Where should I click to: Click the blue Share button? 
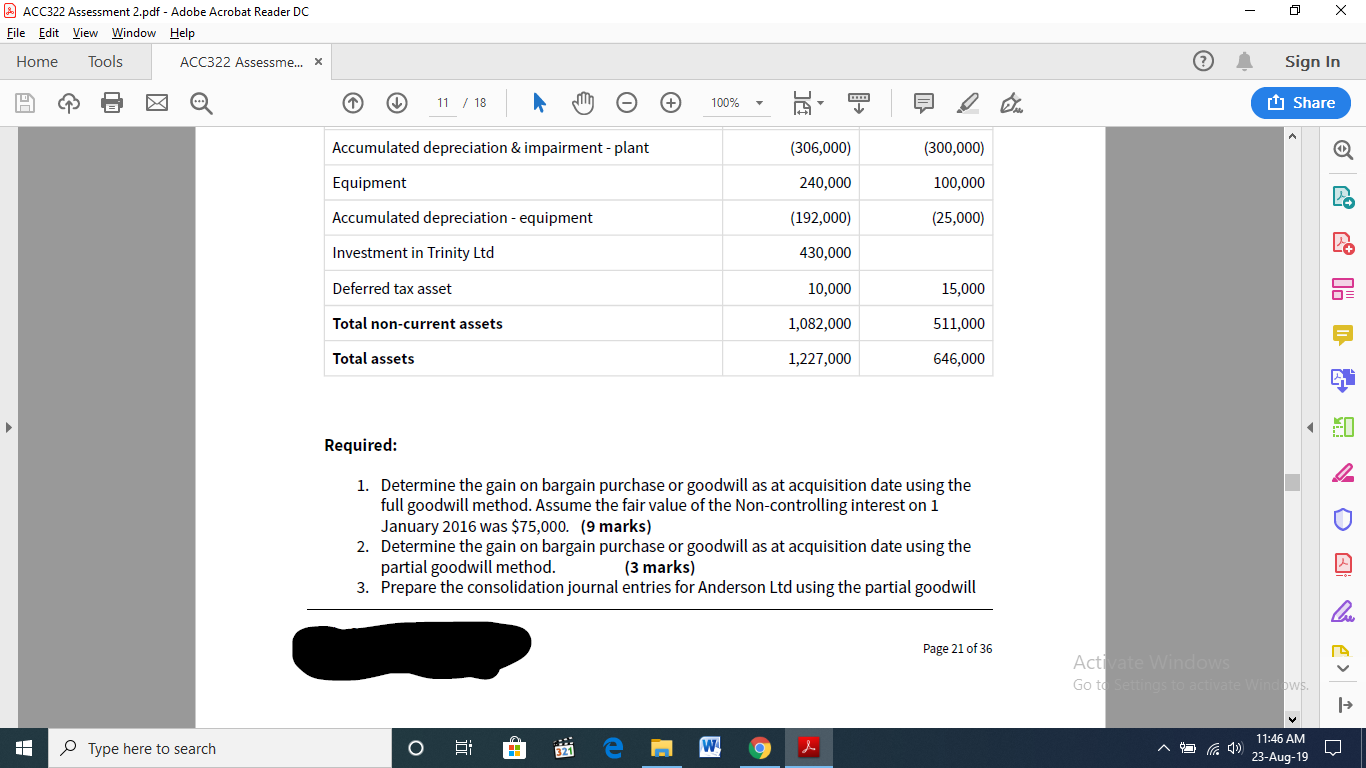click(x=1300, y=103)
